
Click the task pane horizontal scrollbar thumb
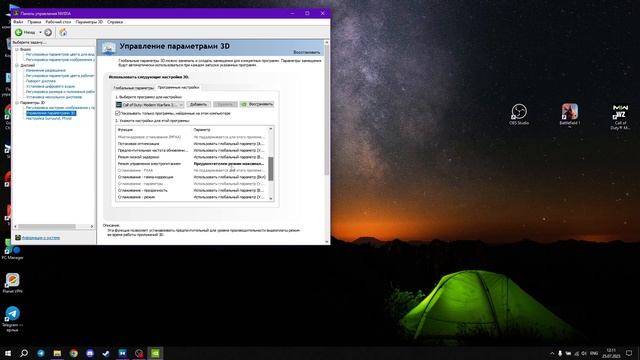tap(47, 227)
